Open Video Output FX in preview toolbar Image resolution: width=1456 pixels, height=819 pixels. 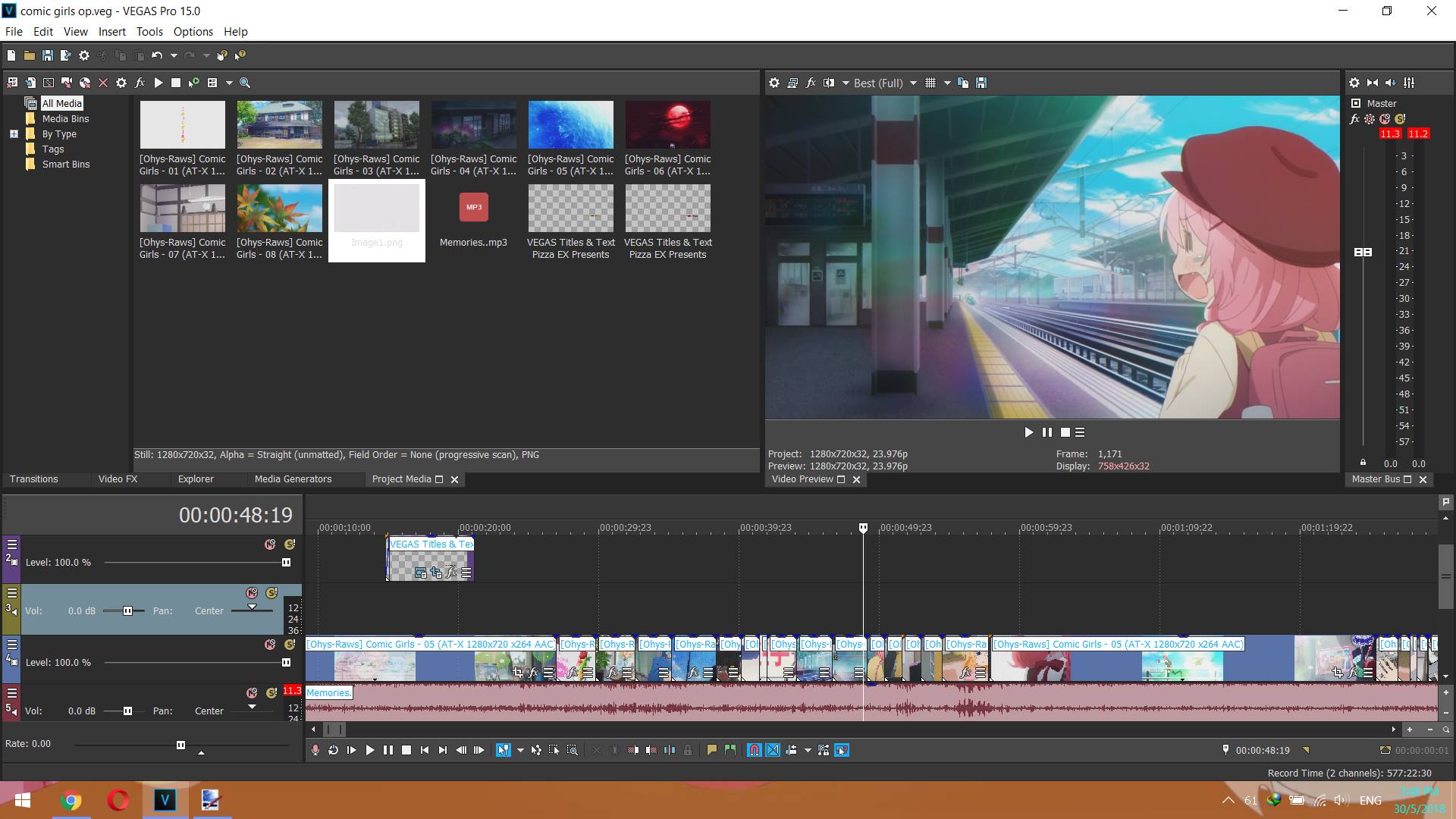(x=811, y=83)
